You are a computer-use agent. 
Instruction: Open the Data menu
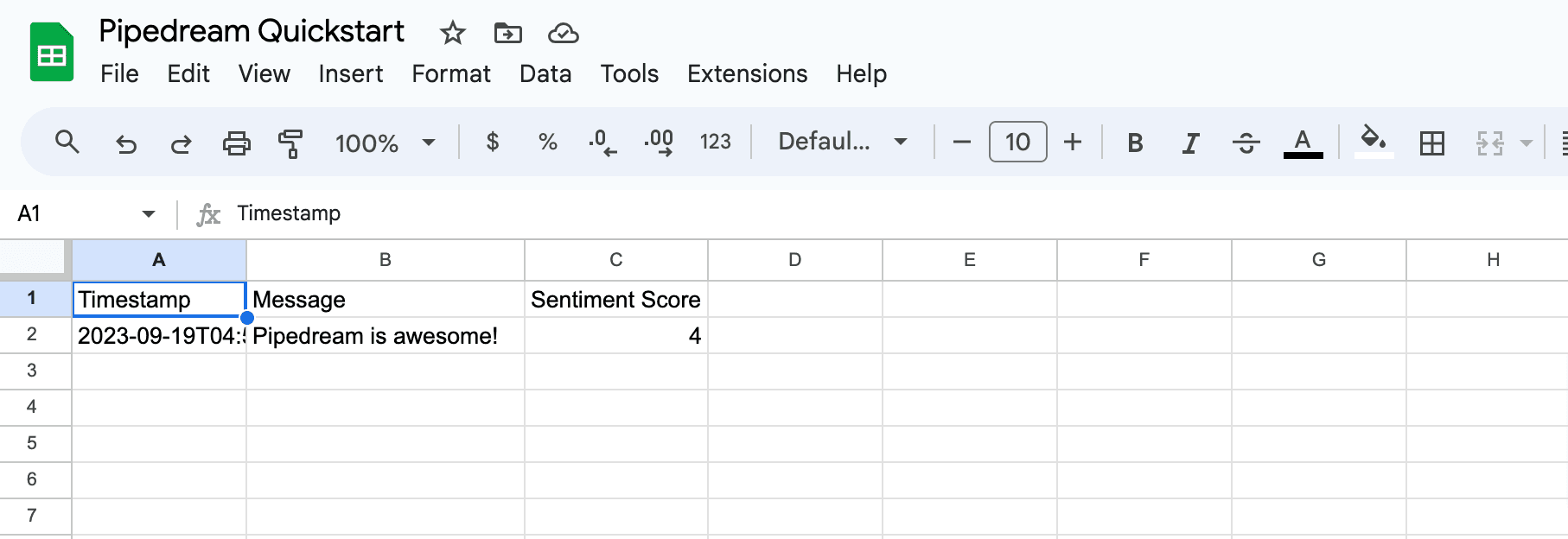[x=545, y=74]
